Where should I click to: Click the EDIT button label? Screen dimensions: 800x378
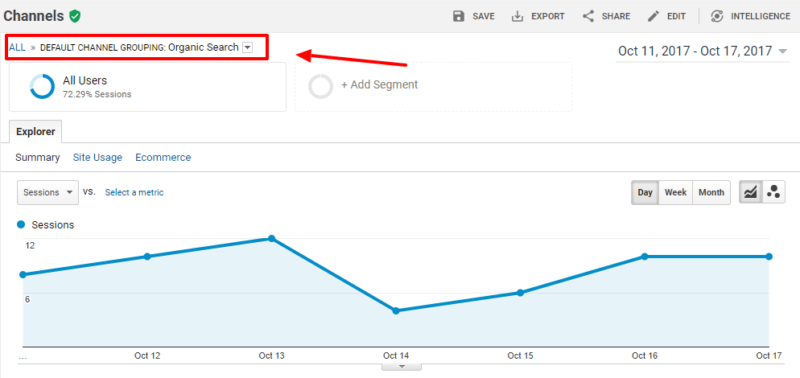coord(677,16)
